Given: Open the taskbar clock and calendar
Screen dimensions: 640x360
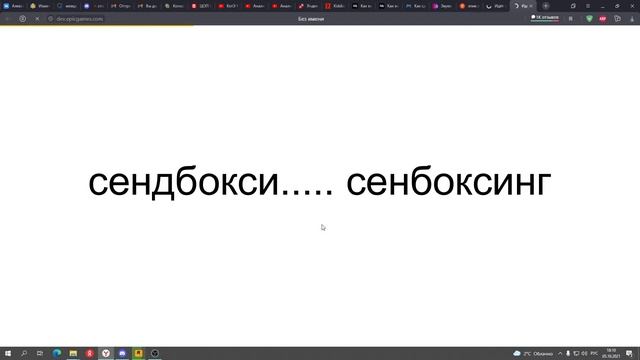Looking at the screenshot, I should pyautogui.click(x=611, y=353).
